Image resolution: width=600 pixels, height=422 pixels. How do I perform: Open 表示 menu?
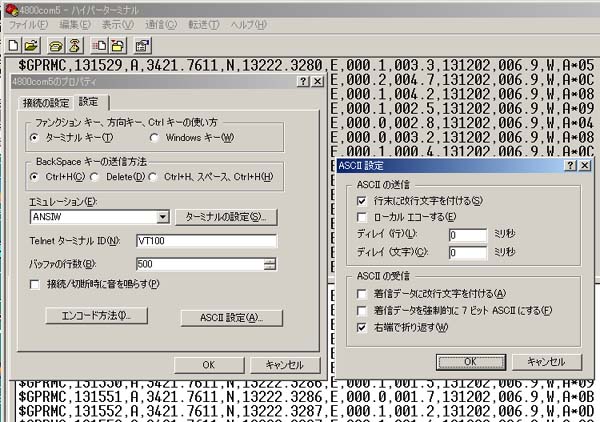coord(118,25)
